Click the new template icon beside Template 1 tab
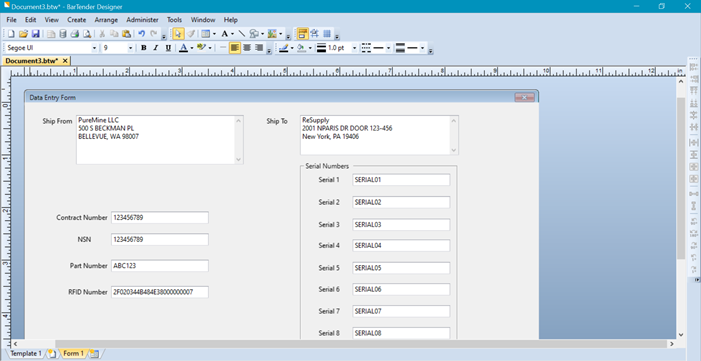 [53, 353]
